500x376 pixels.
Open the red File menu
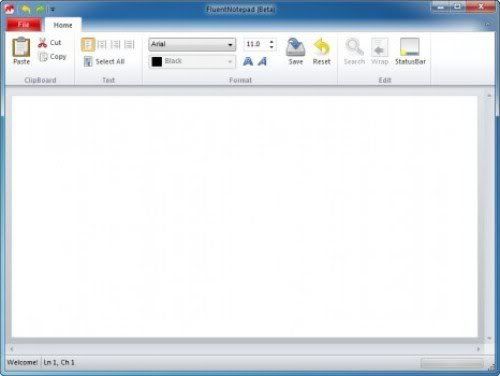23,25
